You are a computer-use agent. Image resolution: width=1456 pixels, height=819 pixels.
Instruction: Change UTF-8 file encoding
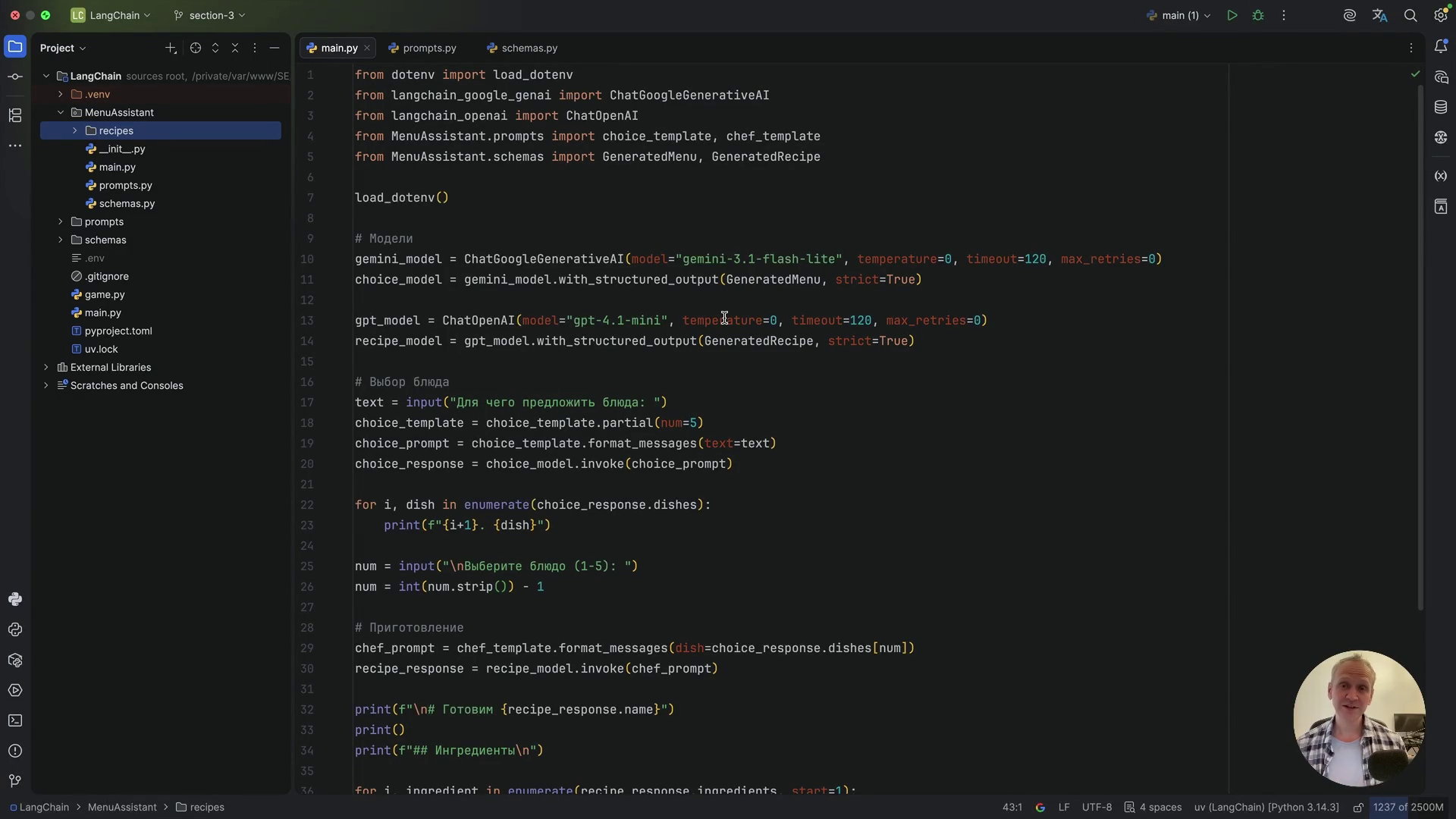1097,807
